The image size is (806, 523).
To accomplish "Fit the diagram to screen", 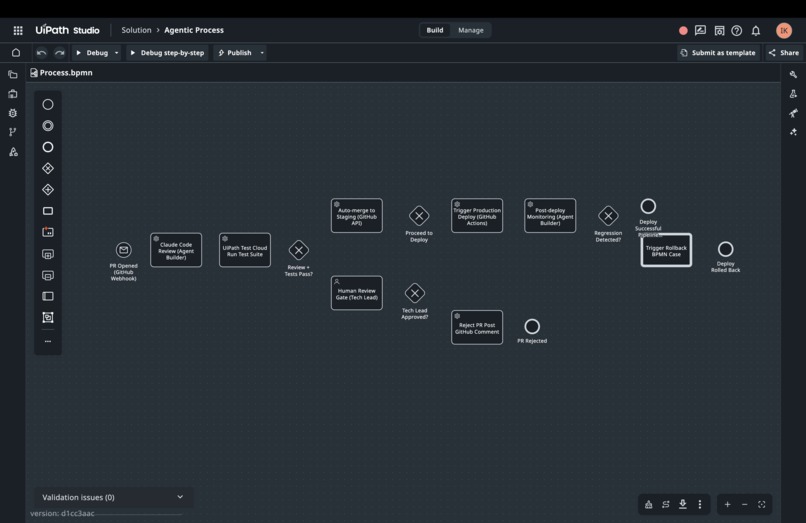I will [x=762, y=504].
